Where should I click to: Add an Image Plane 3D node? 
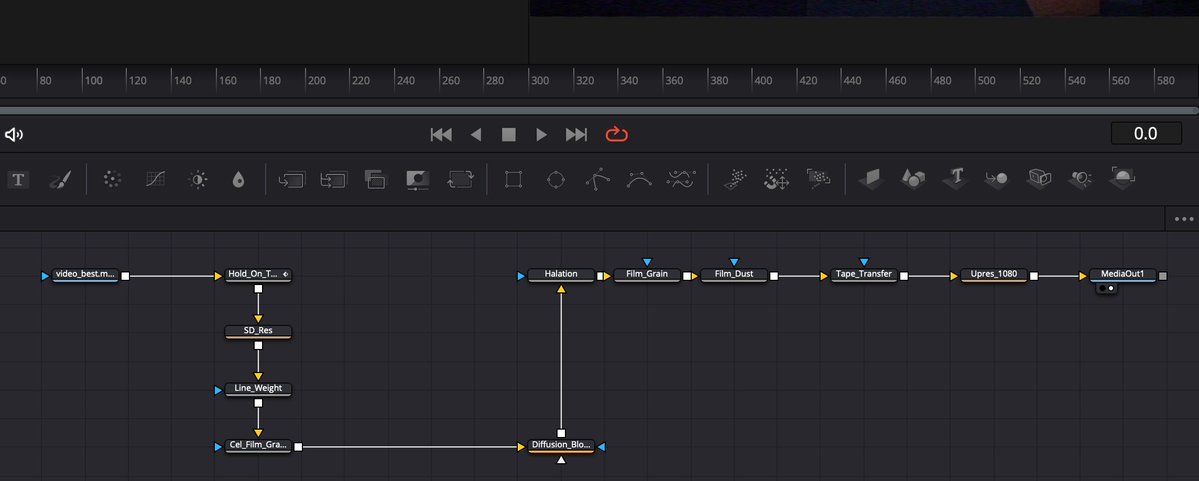point(870,179)
